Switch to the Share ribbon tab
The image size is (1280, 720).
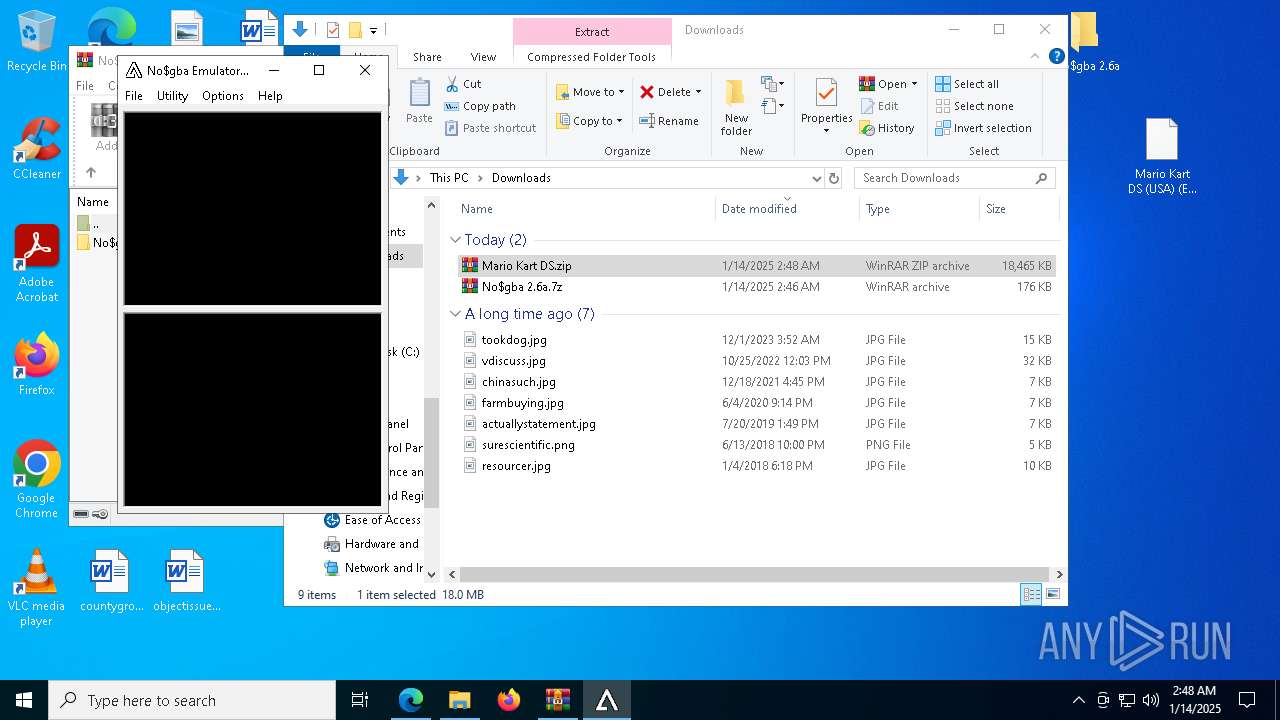(427, 57)
